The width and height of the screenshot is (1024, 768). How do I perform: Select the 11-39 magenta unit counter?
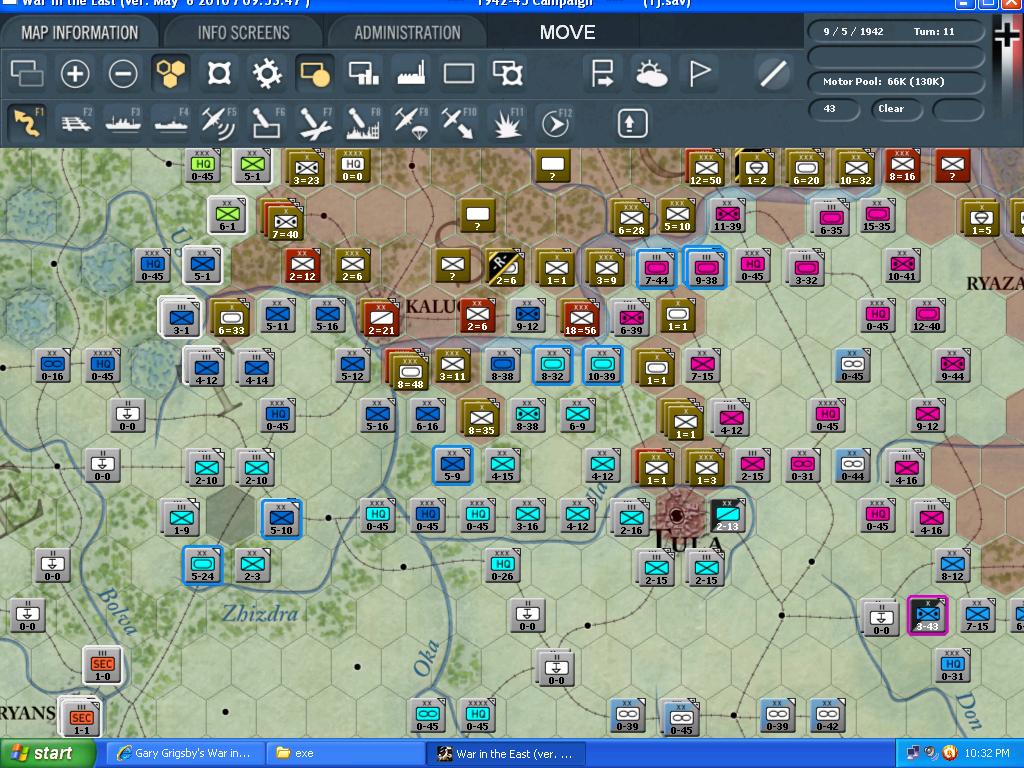(728, 217)
